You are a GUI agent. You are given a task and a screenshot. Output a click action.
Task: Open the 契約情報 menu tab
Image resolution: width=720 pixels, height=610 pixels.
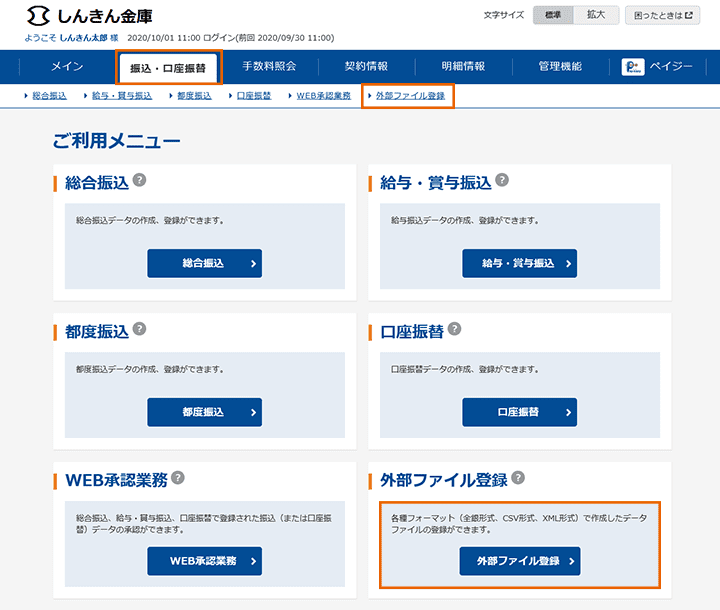[x=366, y=67]
